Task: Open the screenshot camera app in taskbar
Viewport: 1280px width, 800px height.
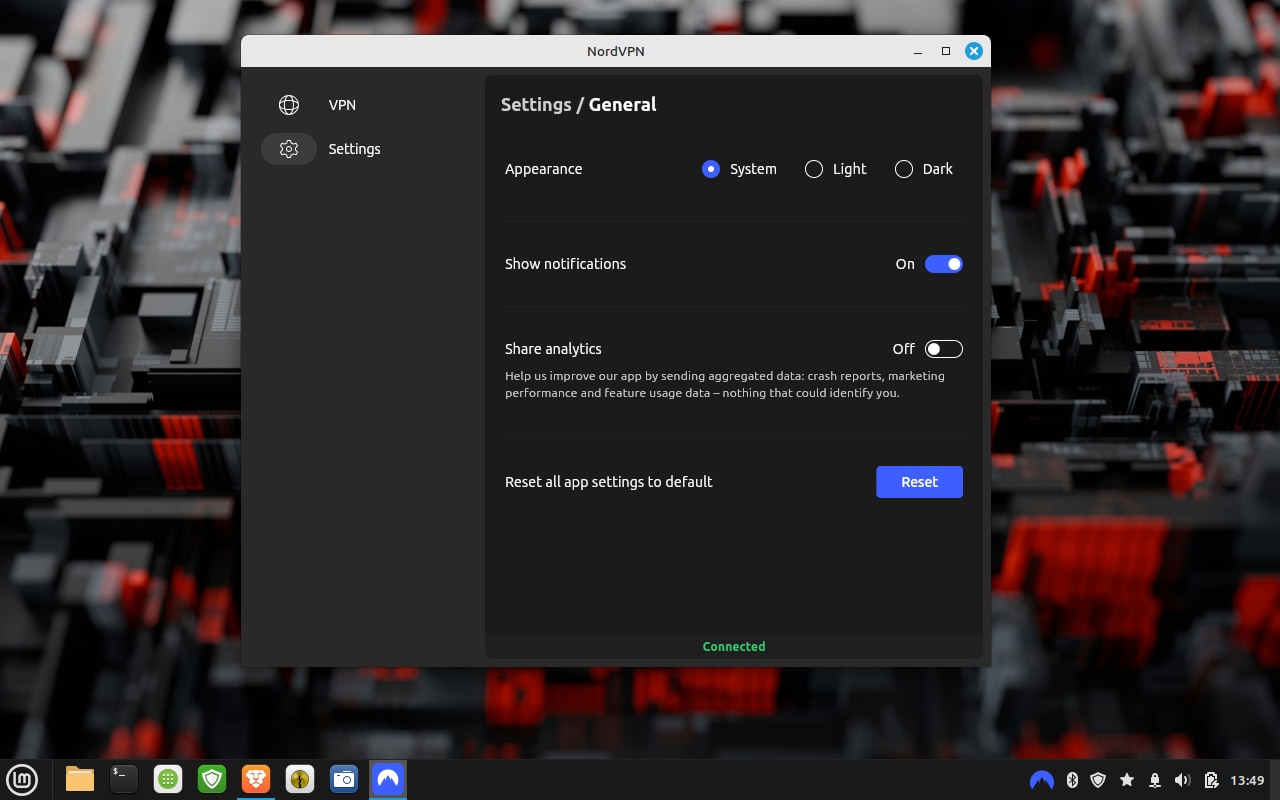Action: click(x=344, y=779)
